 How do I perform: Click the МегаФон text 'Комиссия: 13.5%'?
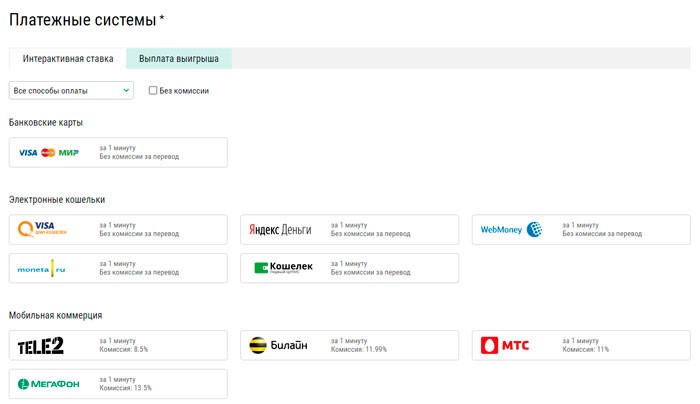[125, 388]
